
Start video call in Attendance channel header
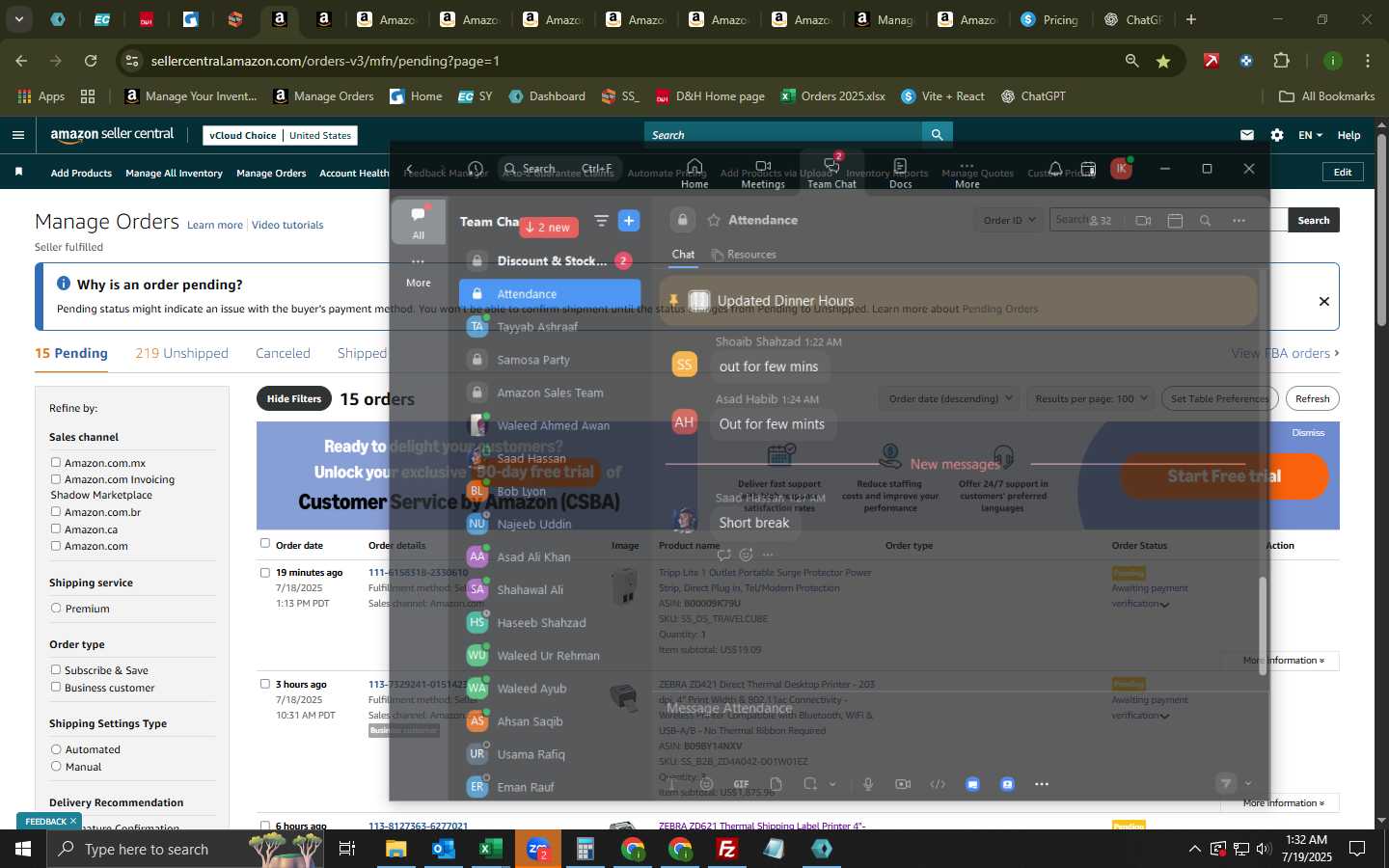pos(1143,220)
